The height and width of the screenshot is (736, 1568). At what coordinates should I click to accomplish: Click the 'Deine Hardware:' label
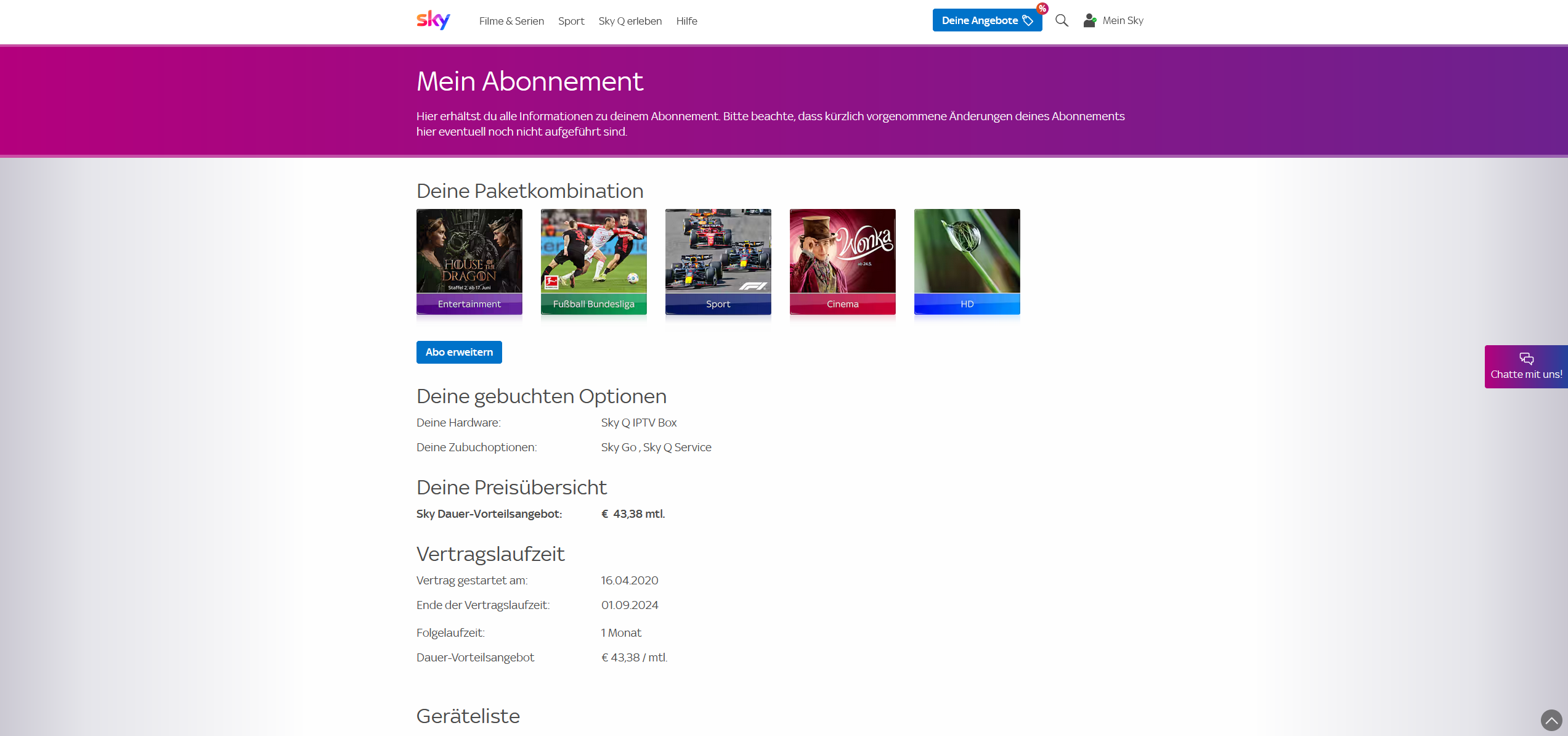coord(458,423)
